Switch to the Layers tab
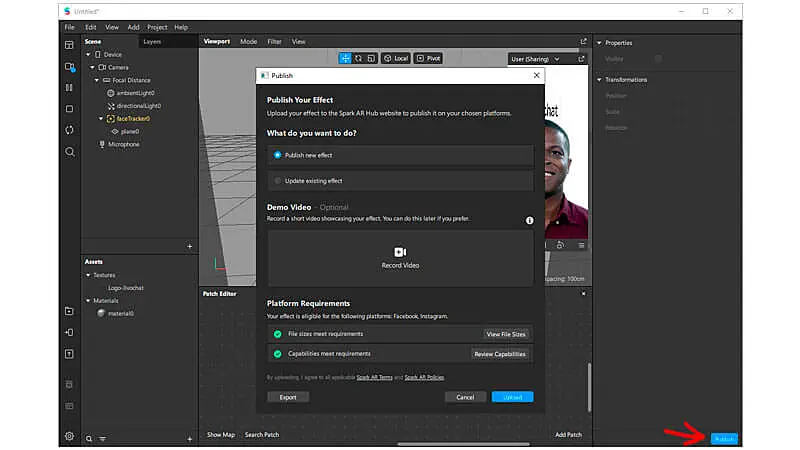The image size is (800, 450). click(x=152, y=42)
